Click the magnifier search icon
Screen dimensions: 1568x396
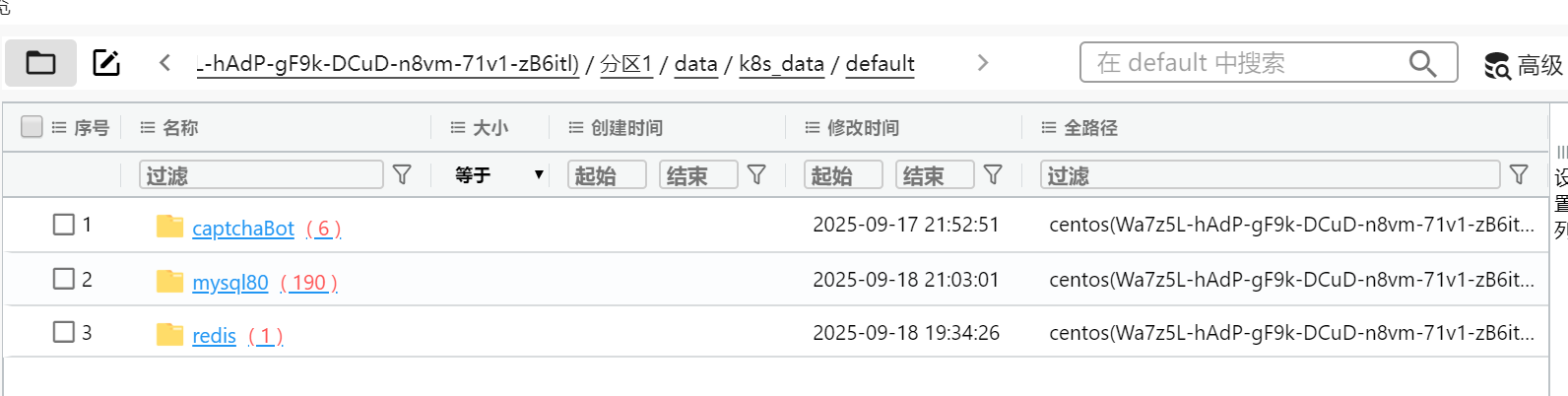coord(1422,63)
